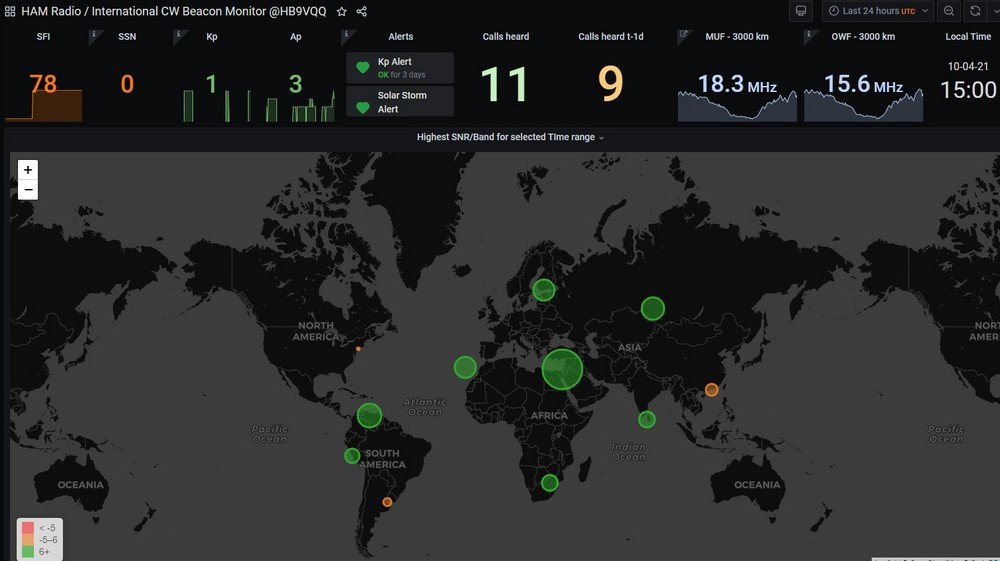
Task: Open the SSN panel info icon
Action: (94, 36)
